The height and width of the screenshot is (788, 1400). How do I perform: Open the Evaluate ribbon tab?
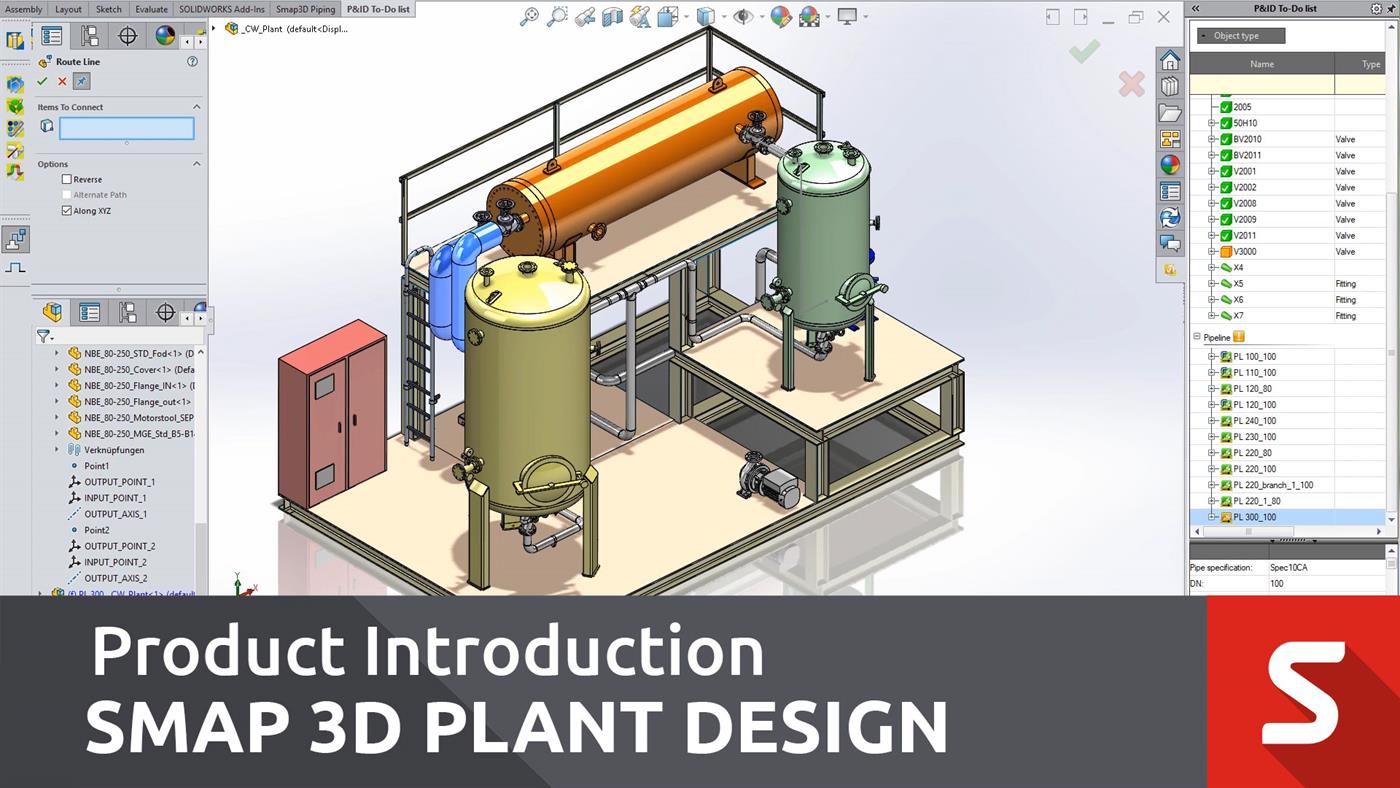pyautogui.click(x=150, y=9)
